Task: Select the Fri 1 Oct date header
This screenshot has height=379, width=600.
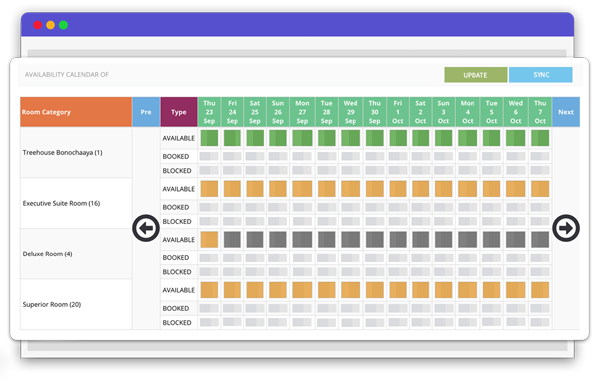Action: pyautogui.click(x=398, y=112)
